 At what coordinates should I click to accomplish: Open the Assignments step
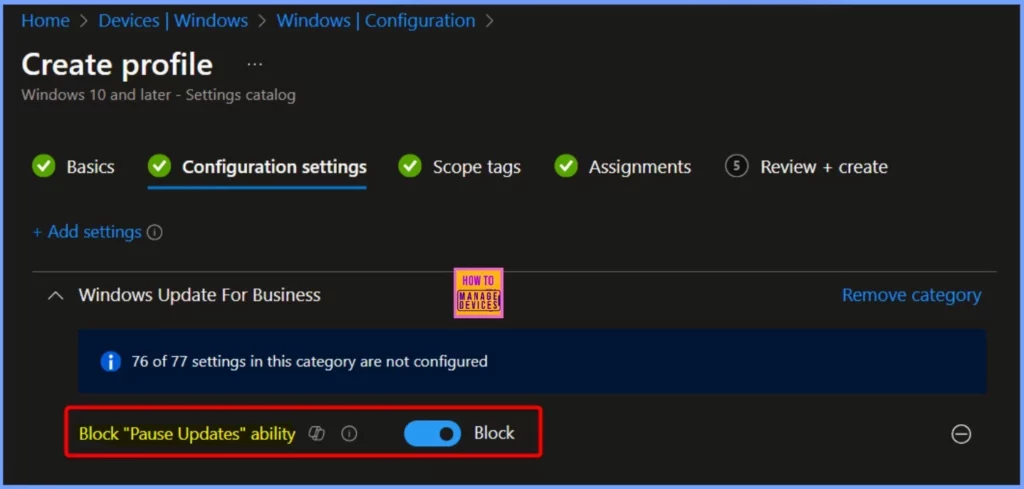622,166
